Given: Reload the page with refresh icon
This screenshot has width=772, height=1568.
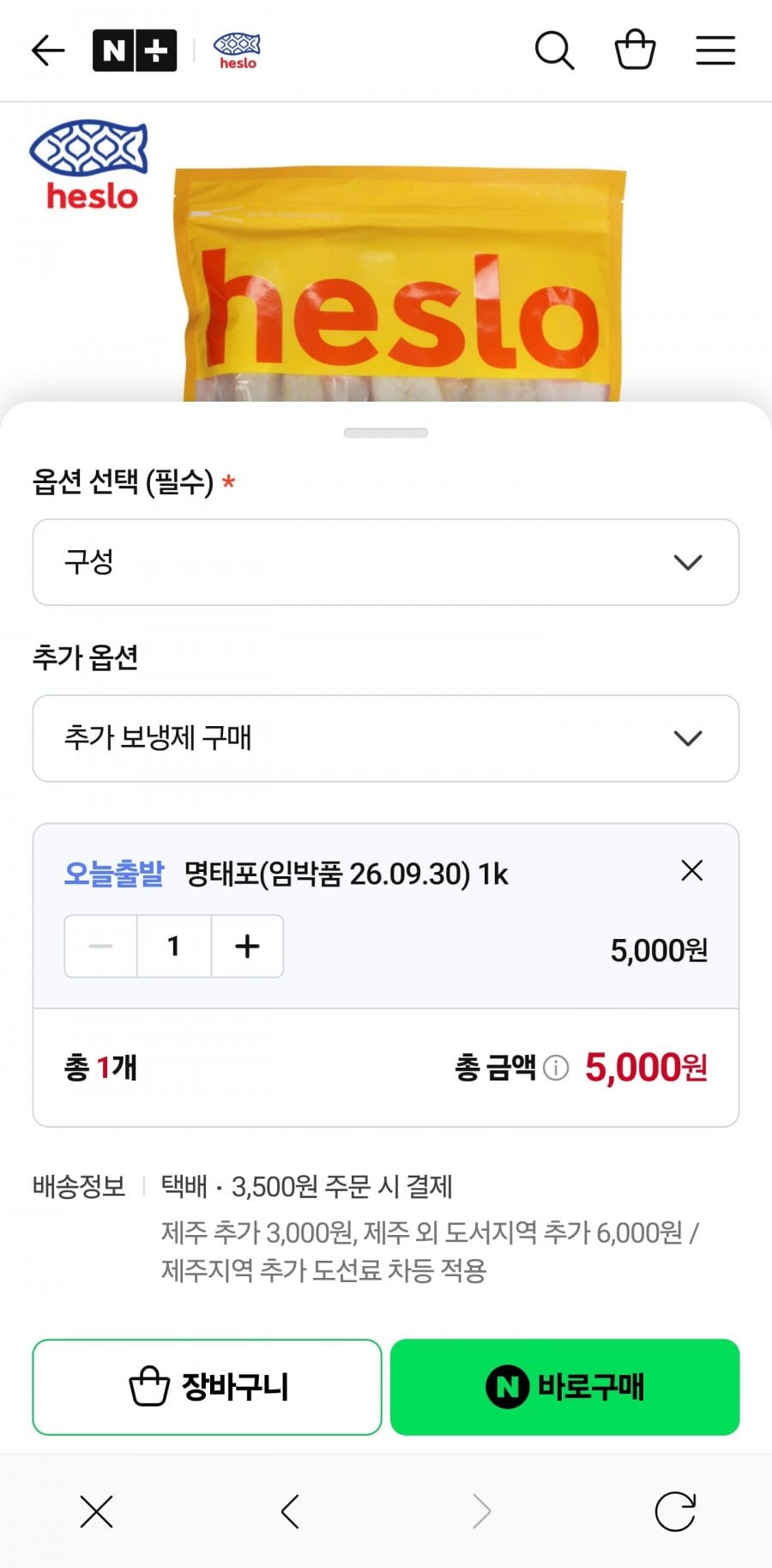Looking at the screenshot, I should tap(675, 1511).
